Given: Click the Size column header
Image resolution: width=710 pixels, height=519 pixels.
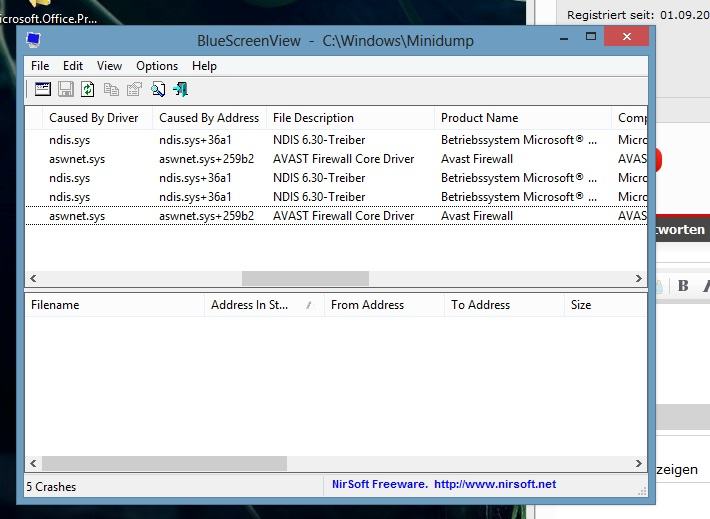Looking at the screenshot, I should point(605,305).
